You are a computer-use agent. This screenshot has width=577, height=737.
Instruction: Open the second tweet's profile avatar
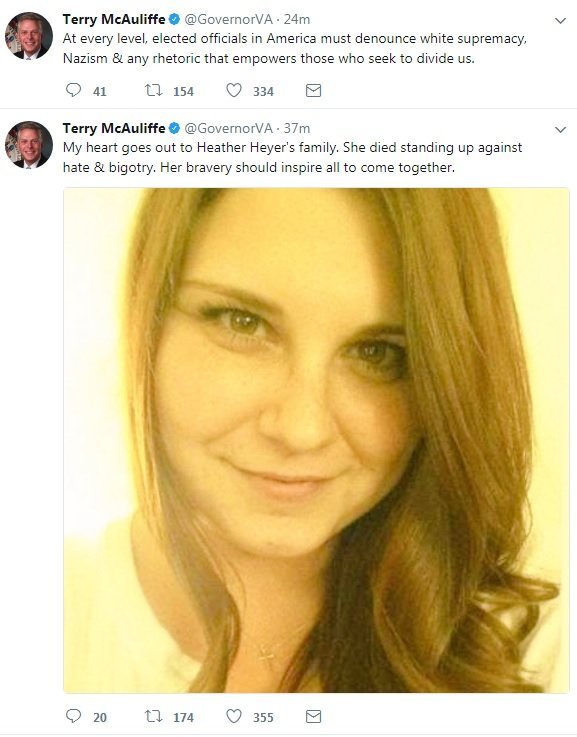click(x=29, y=145)
